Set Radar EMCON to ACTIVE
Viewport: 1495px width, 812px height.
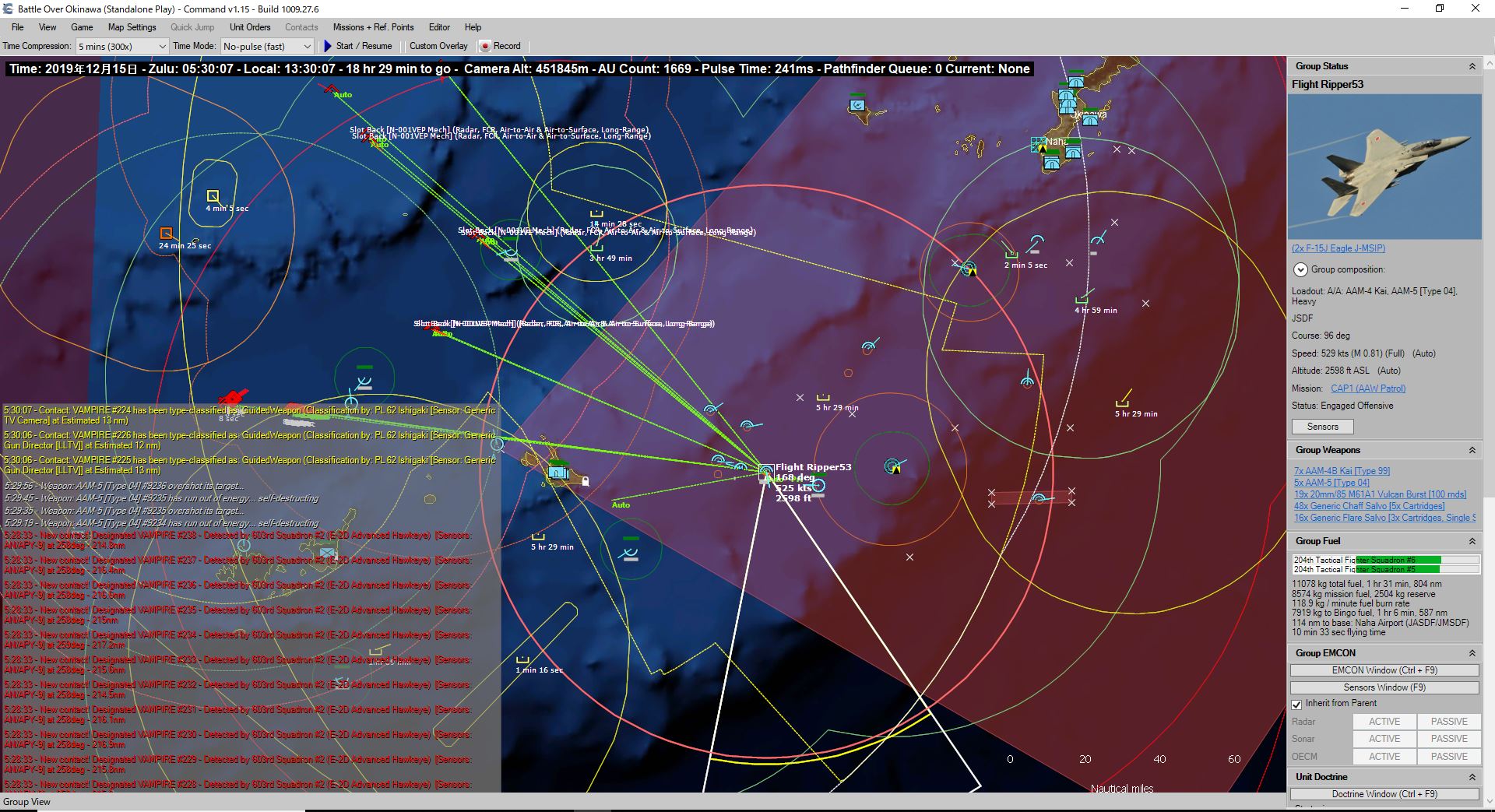[1384, 722]
